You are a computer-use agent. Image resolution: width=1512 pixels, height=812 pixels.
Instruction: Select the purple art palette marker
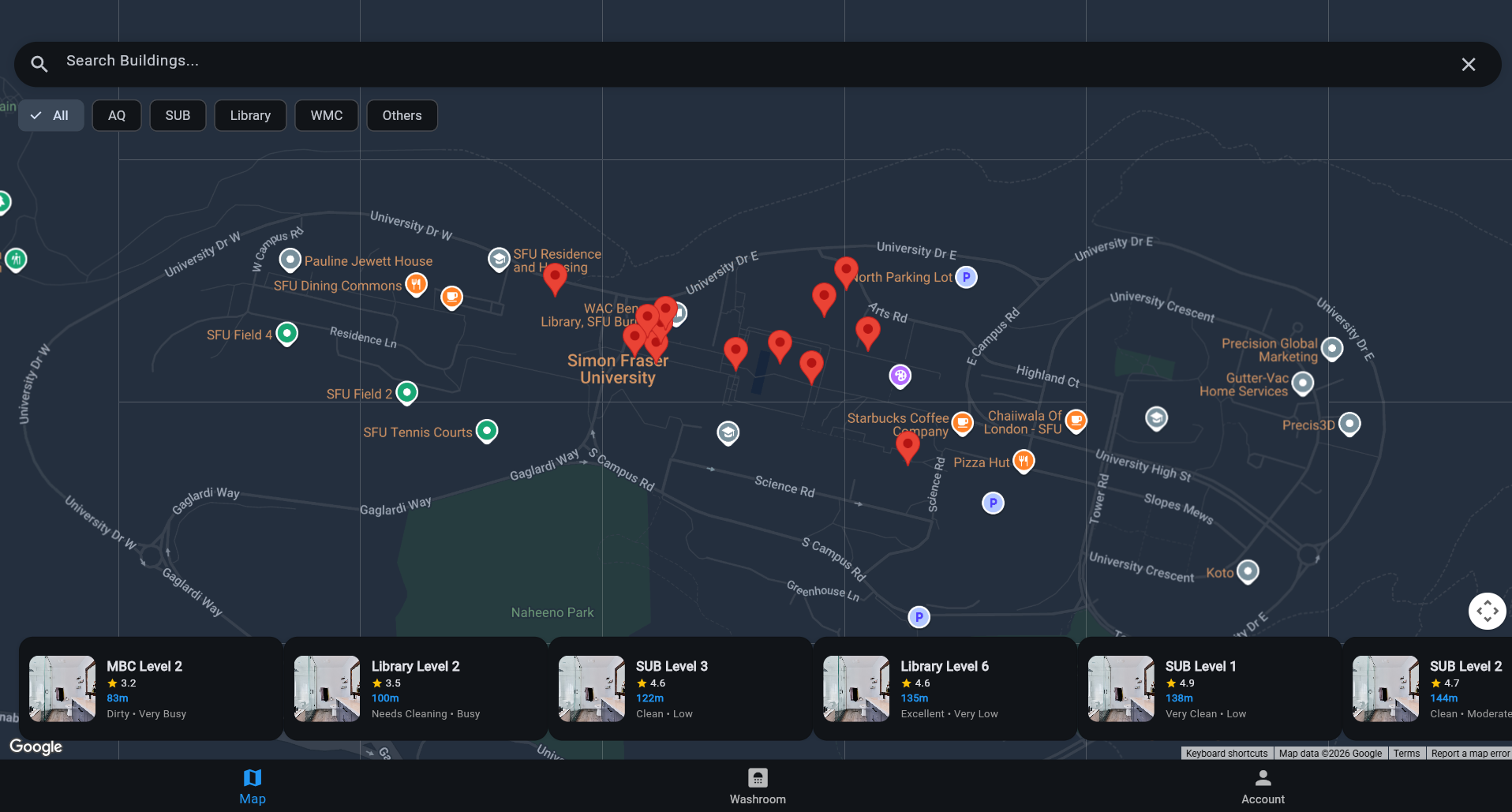[900, 376]
